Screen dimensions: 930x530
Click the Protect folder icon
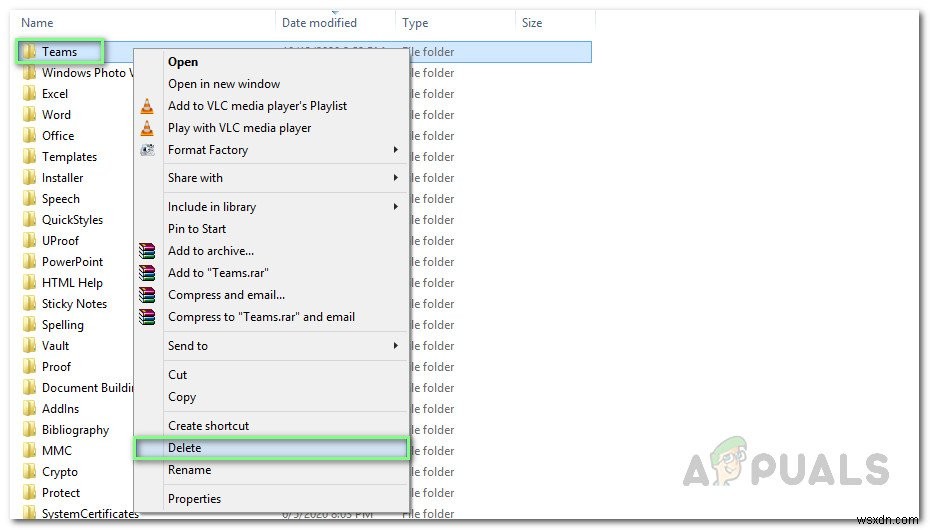(x=29, y=493)
